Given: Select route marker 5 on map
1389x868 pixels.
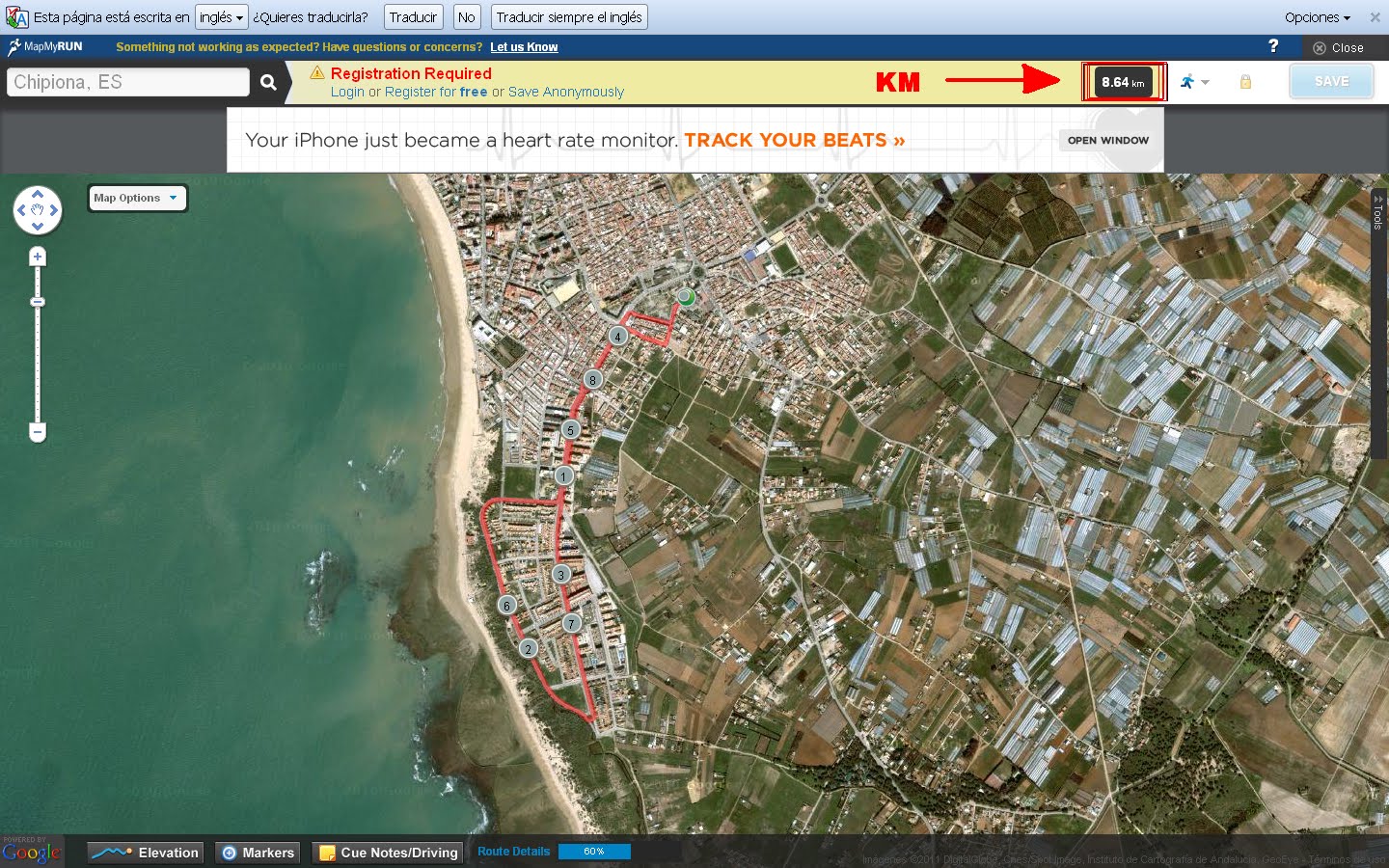Looking at the screenshot, I should [x=571, y=430].
